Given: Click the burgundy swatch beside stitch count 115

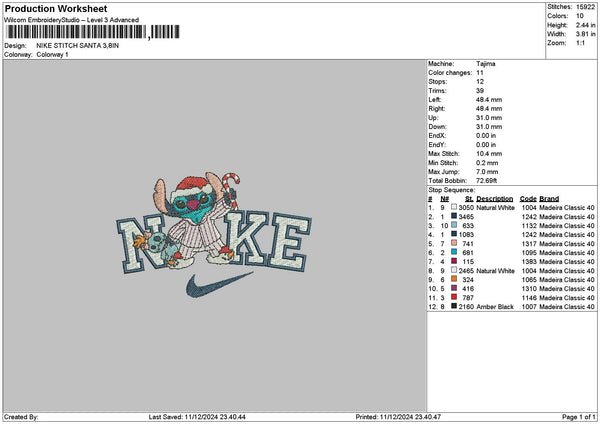Looking at the screenshot, I should point(454,261).
